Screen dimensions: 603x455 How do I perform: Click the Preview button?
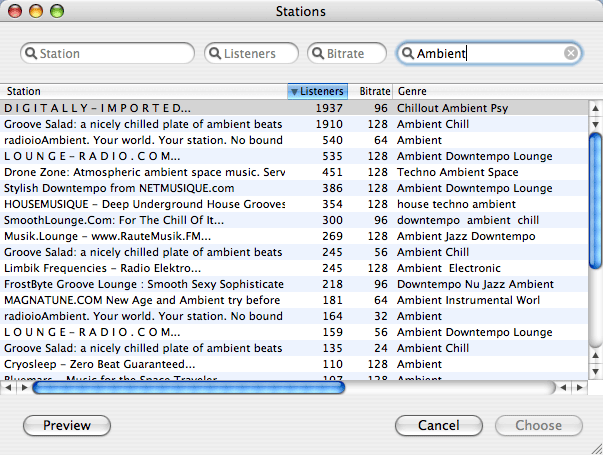tap(67, 425)
